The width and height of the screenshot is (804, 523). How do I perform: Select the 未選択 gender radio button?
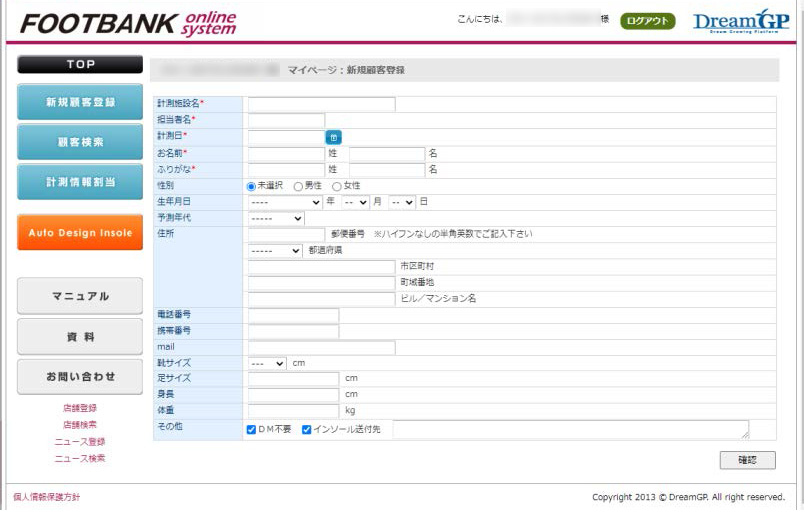pos(252,186)
